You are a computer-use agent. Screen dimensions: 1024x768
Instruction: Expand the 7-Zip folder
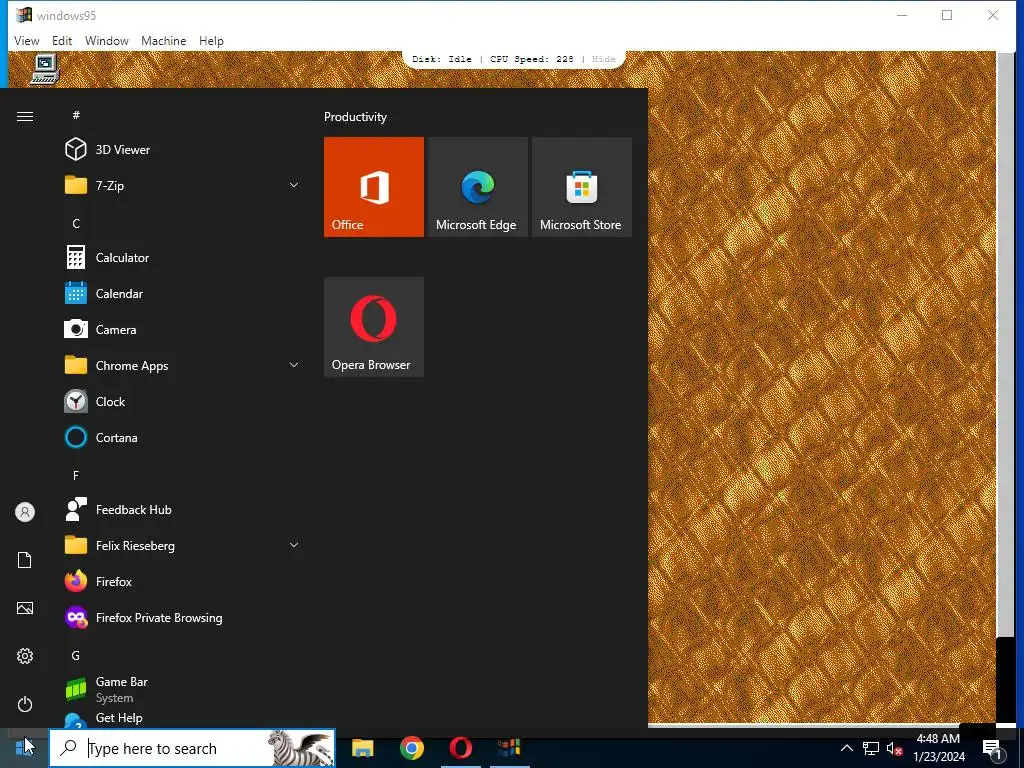tap(294, 185)
